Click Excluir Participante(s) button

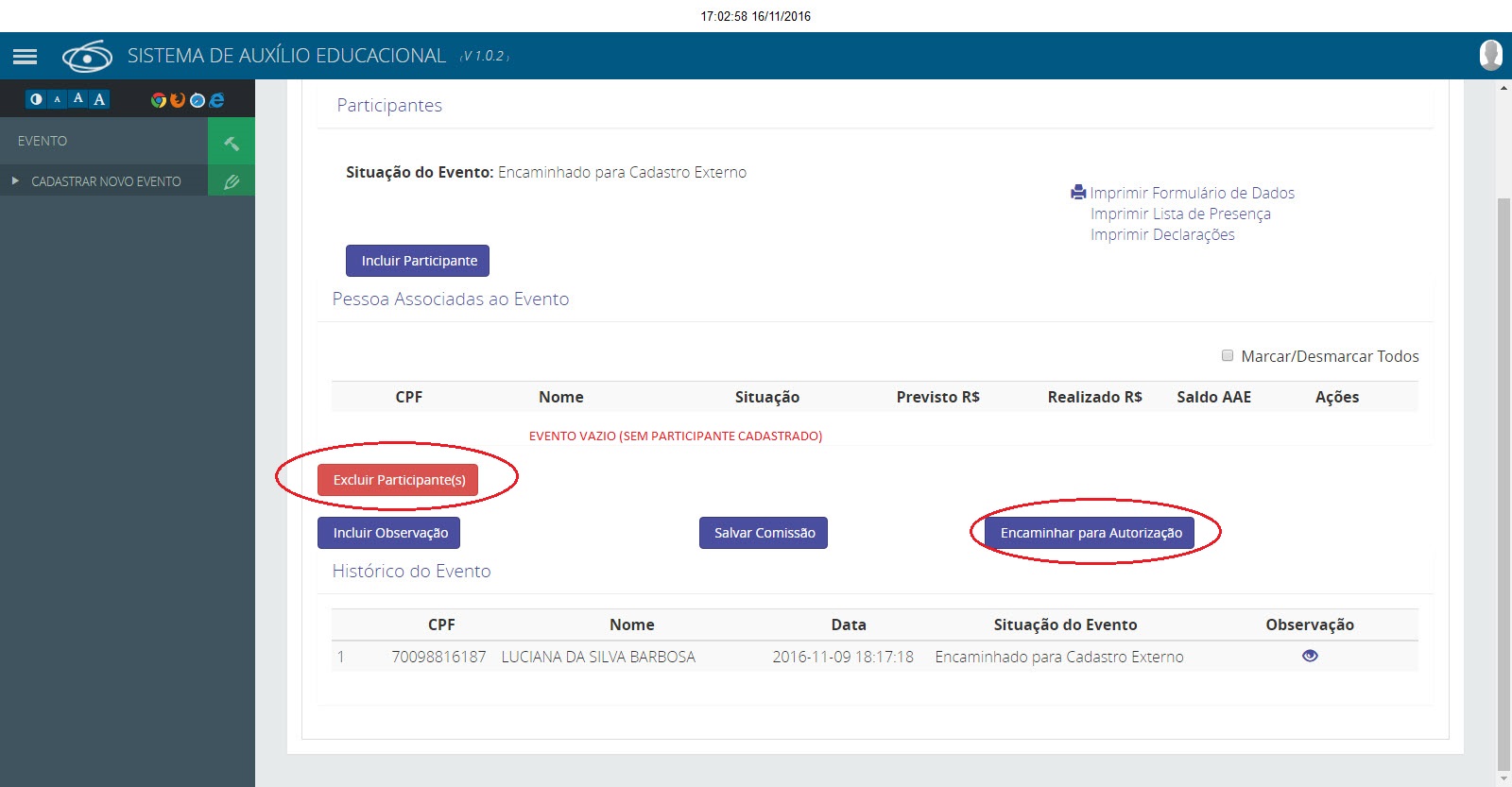point(398,480)
